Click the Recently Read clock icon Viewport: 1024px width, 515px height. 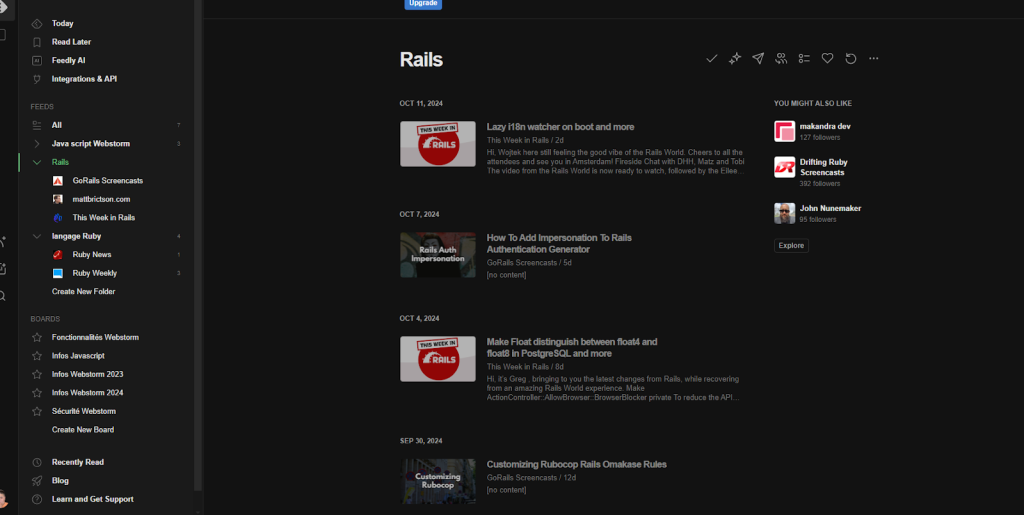click(37, 462)
